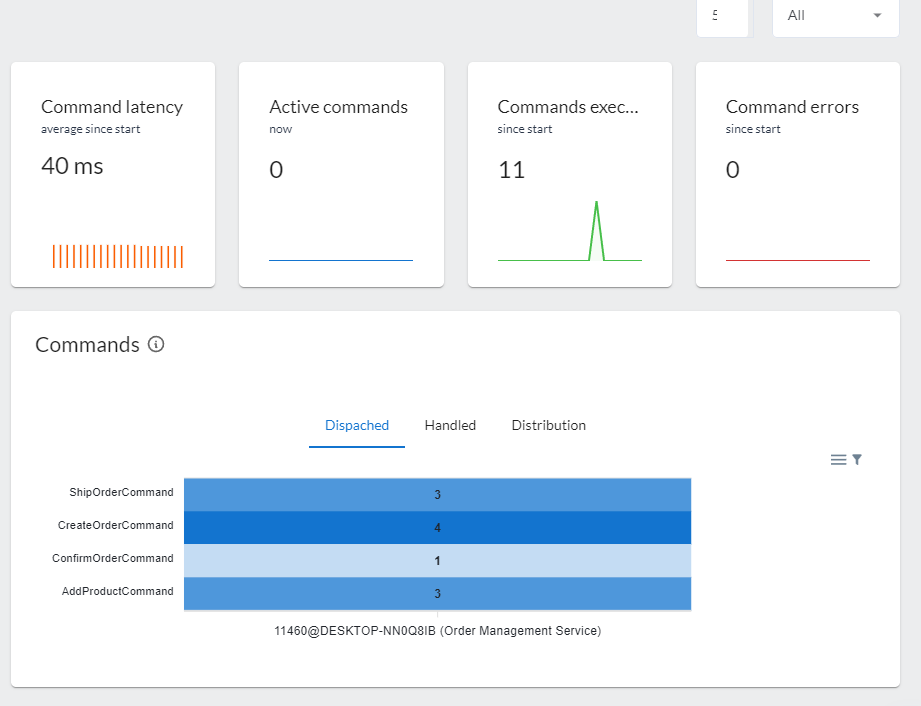Open the chart hamburger menu icon
This screenshot has height=706, width=921.
click(838, 460)
